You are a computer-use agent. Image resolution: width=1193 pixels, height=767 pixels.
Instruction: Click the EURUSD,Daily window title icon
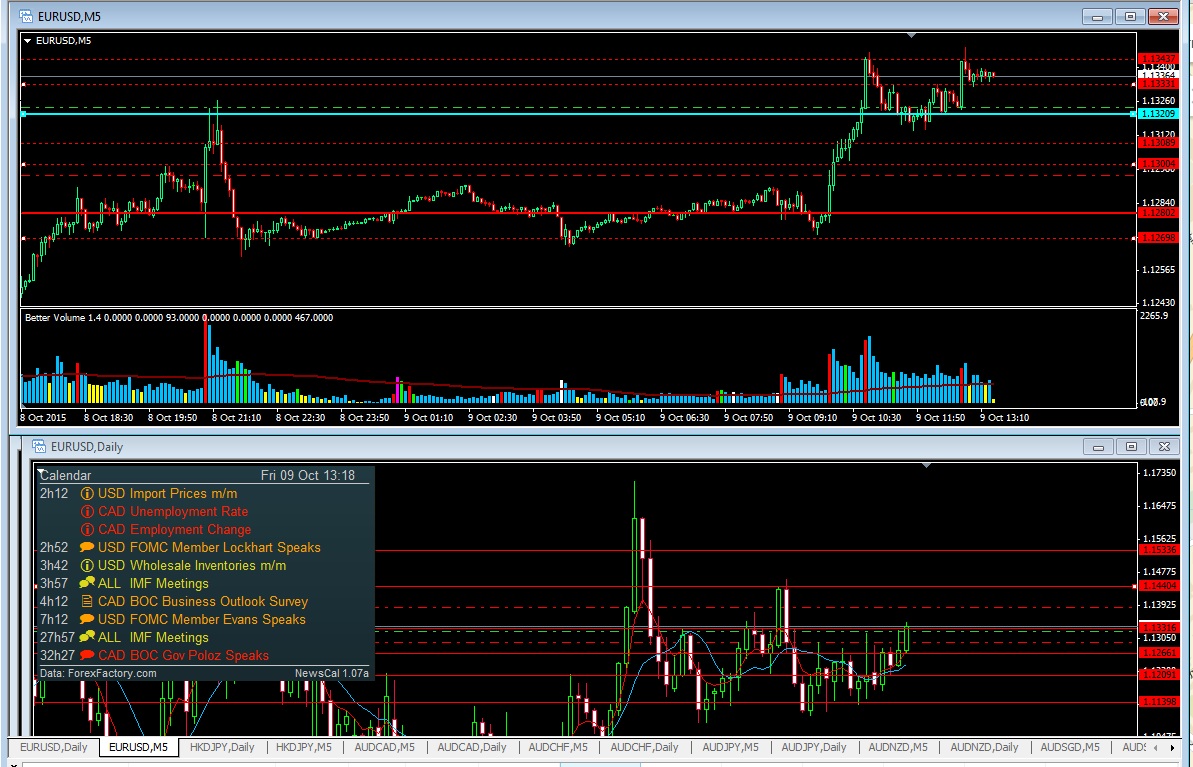pos(40,447)
